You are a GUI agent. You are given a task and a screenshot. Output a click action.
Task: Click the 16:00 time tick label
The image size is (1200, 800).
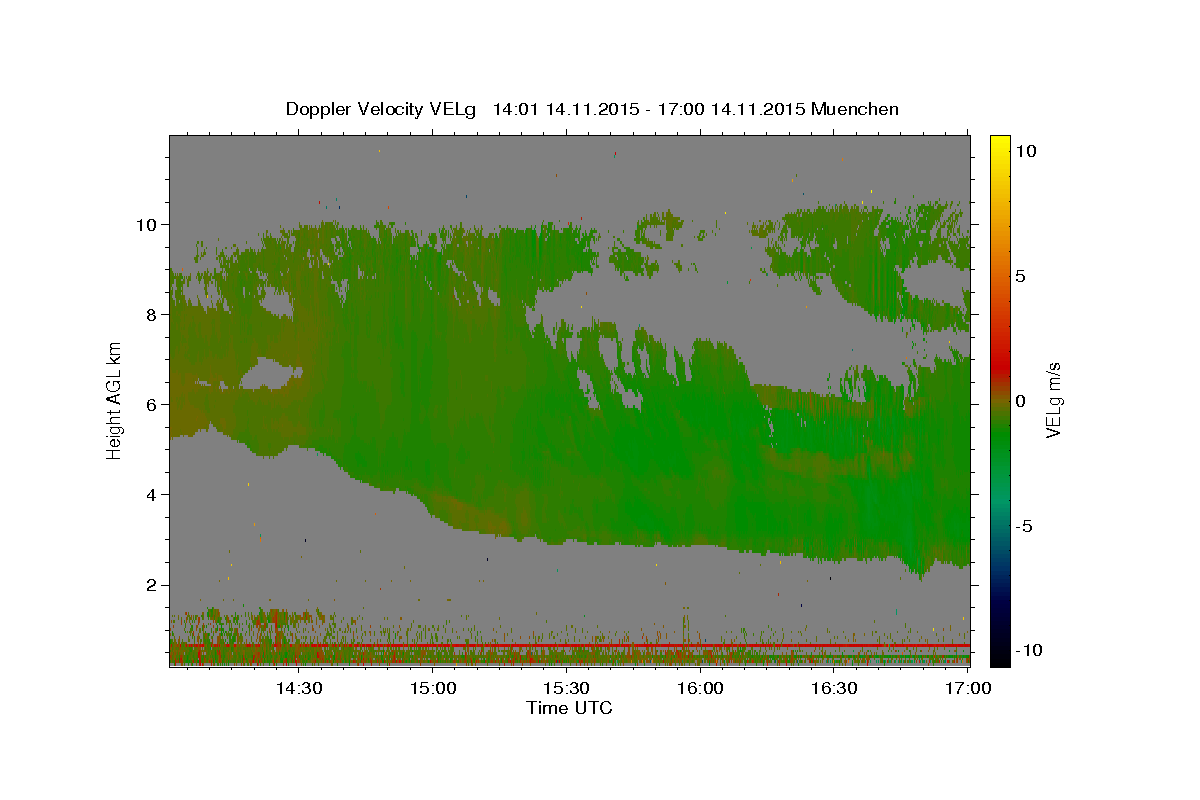(x=701, y=688)
